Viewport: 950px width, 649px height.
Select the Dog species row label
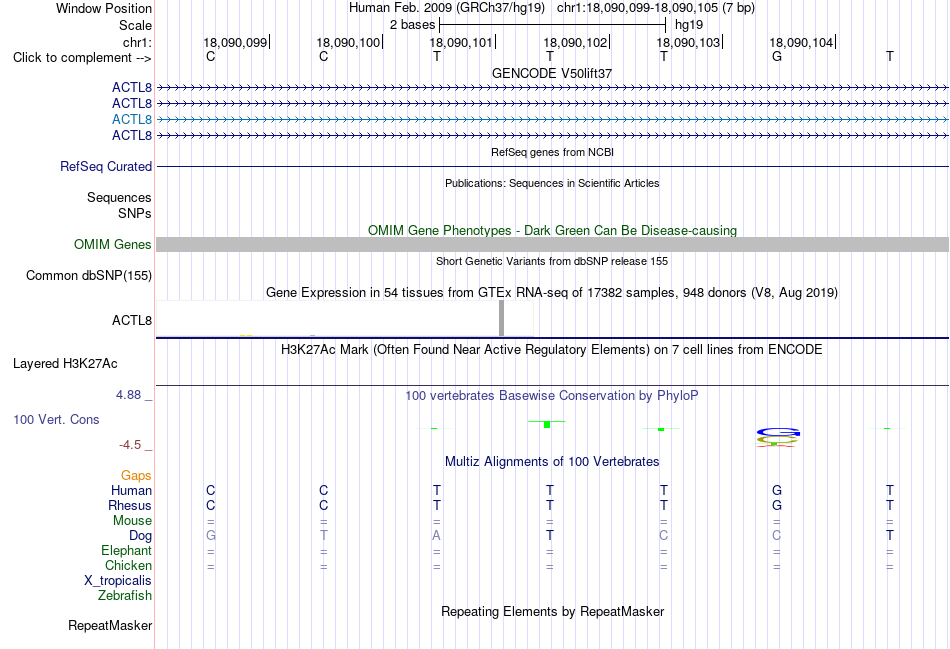[140, 536]
